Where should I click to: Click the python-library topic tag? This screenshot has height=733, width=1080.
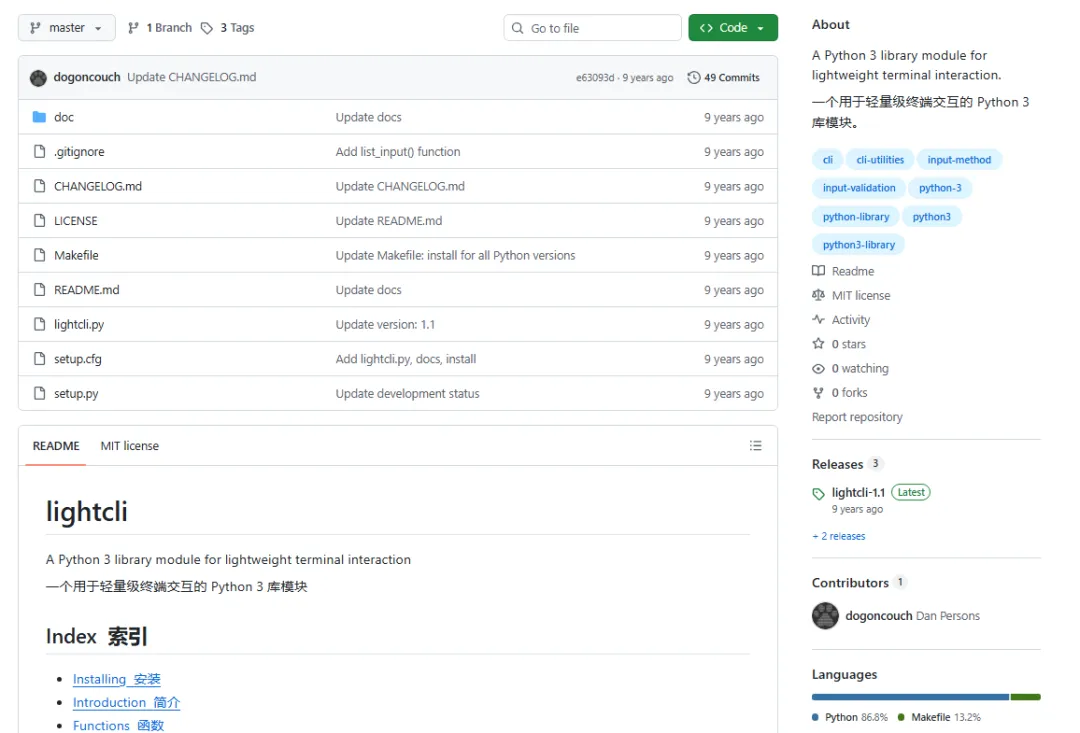[855, 217]
